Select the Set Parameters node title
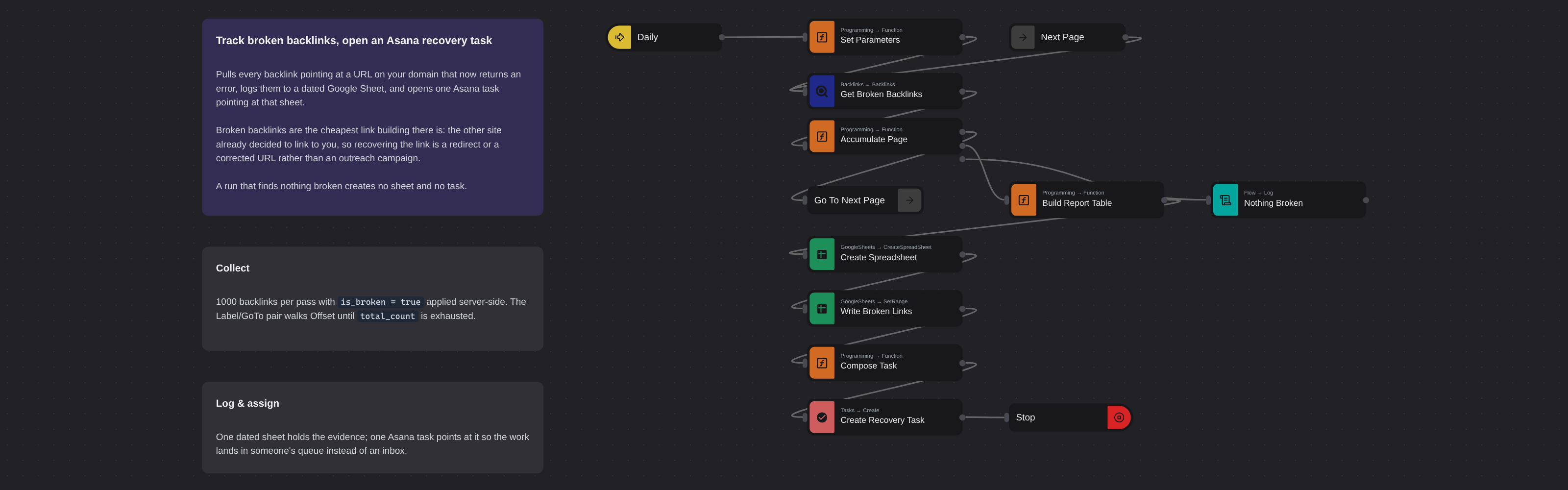1568x490 pixels. (870, 40)
